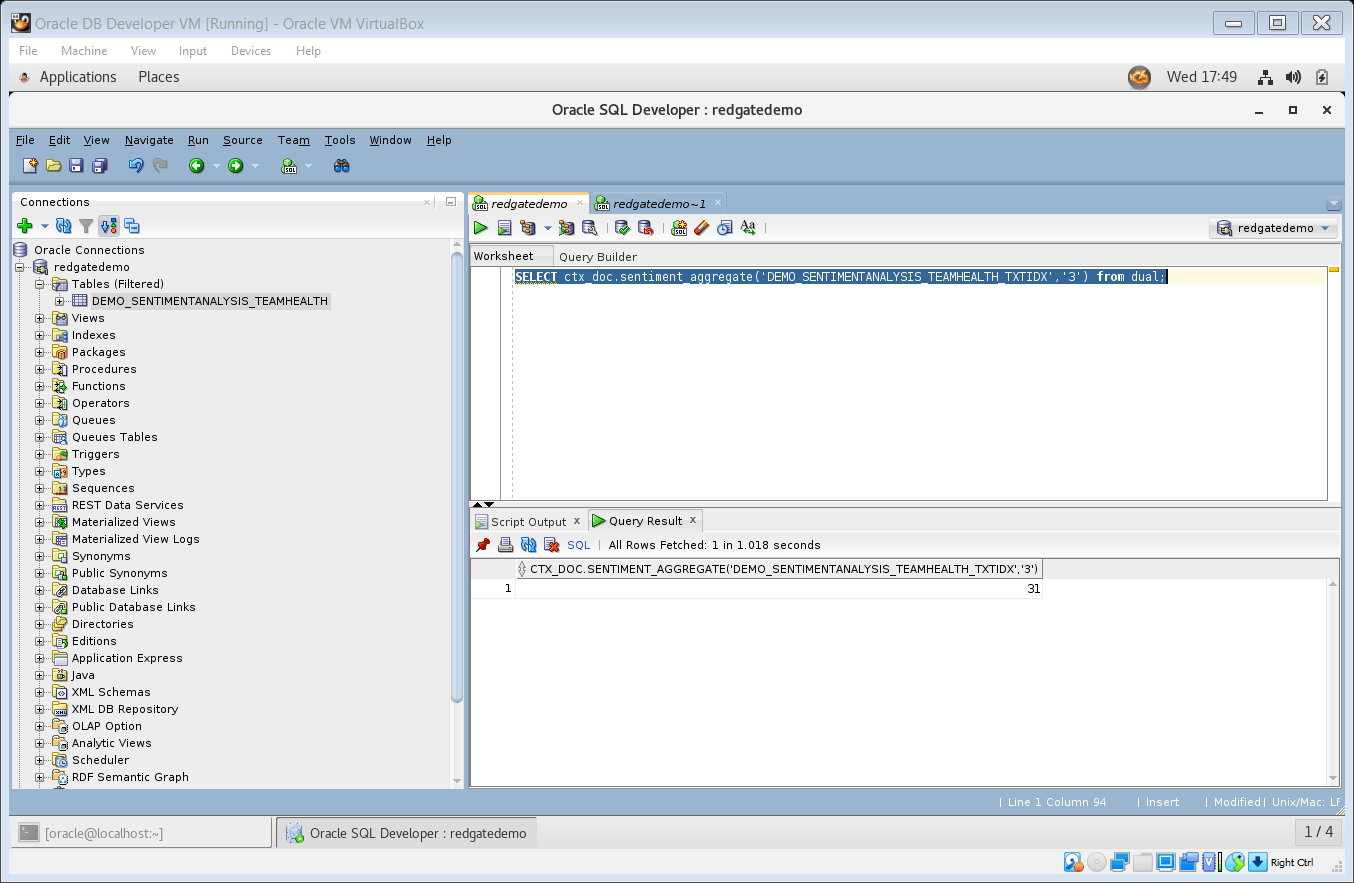Open the editor tab list dropdown arrow
Image resolution: width=1354 pixels, height=883 pixels.
pyautogui.click(x=1333, y=203)
